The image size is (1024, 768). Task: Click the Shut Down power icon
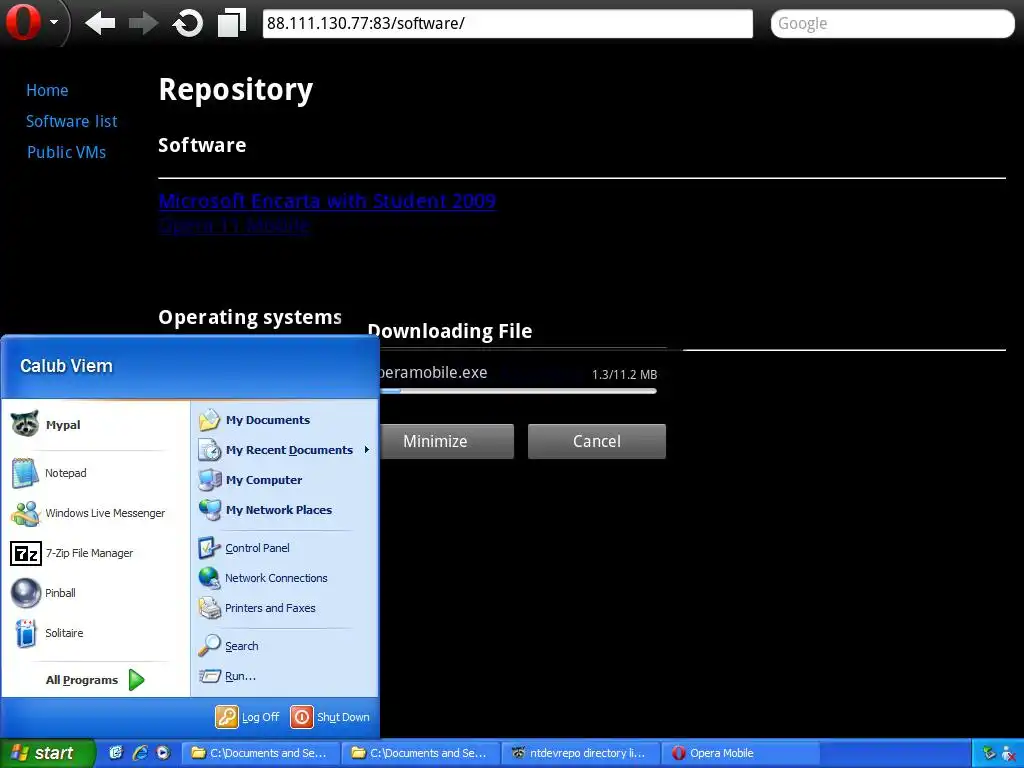click(302, 717)
